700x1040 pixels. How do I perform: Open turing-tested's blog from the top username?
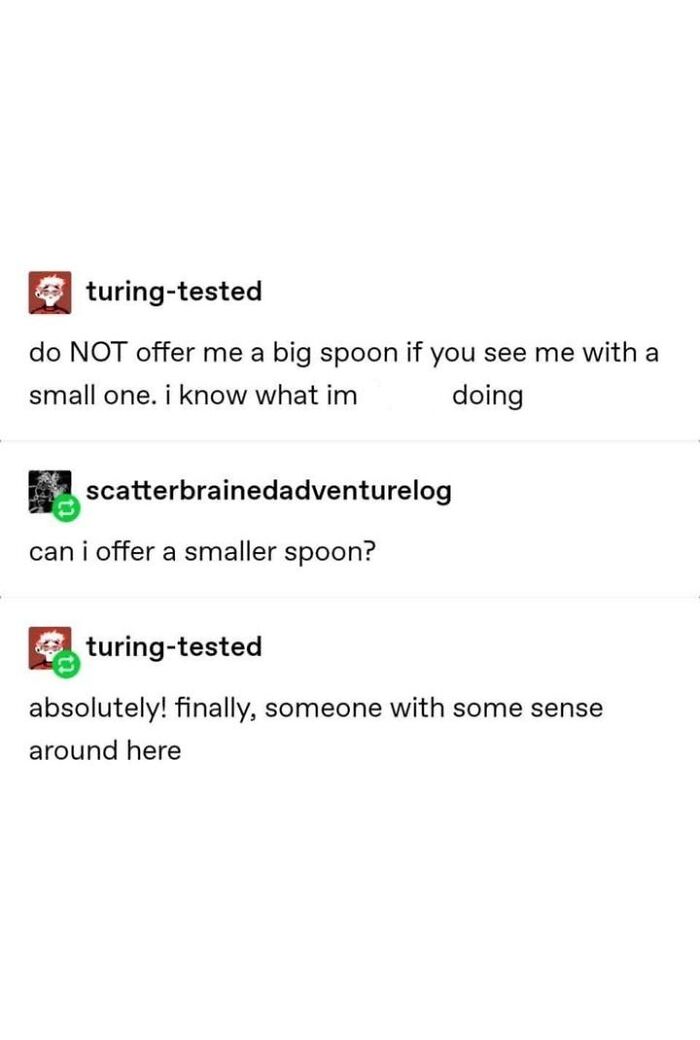175,293
